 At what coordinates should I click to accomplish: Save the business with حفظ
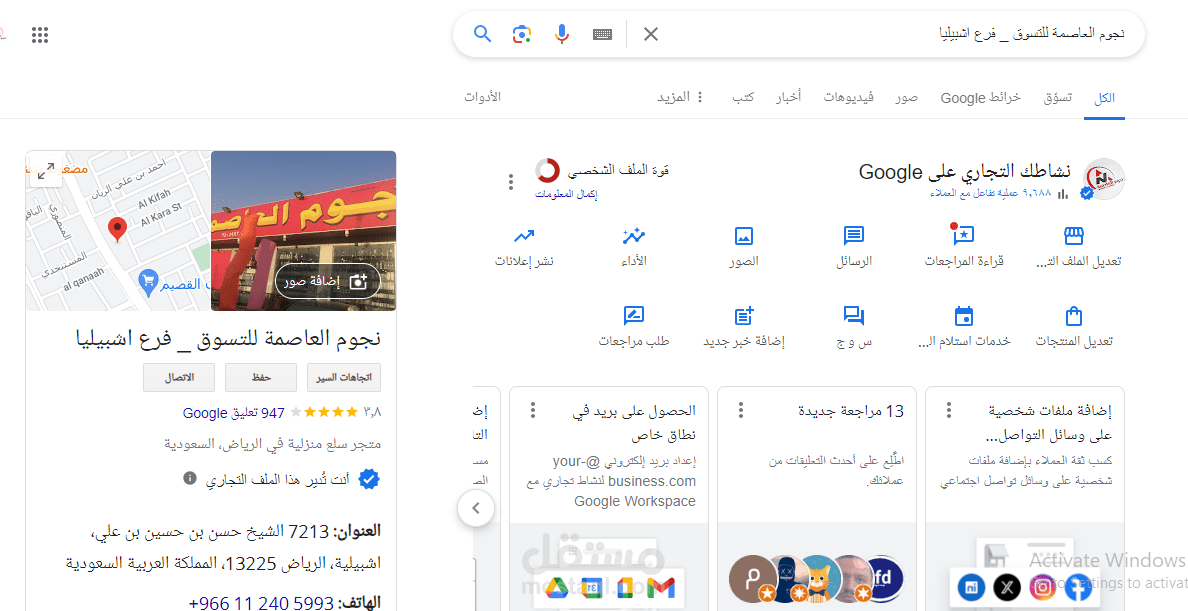pos(260,377)
